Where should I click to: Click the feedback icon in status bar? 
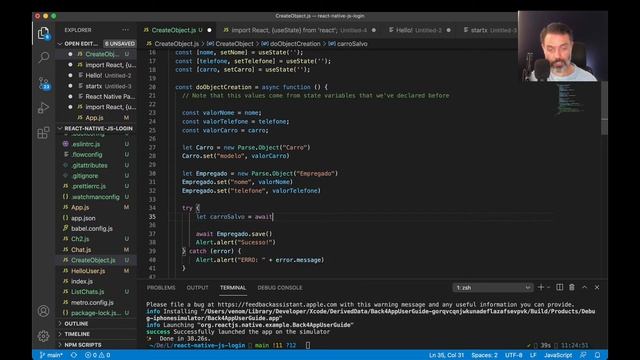584,355
